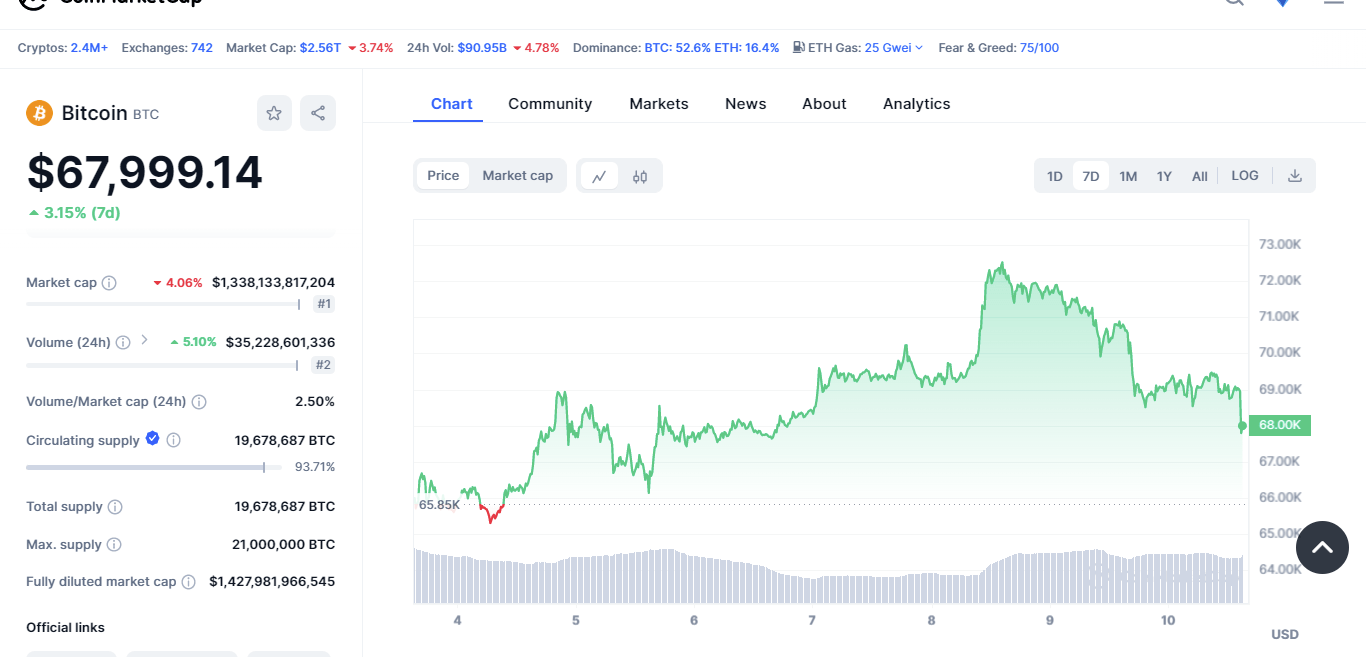Click info icon next to Volume (24h)

coord(123,342)
